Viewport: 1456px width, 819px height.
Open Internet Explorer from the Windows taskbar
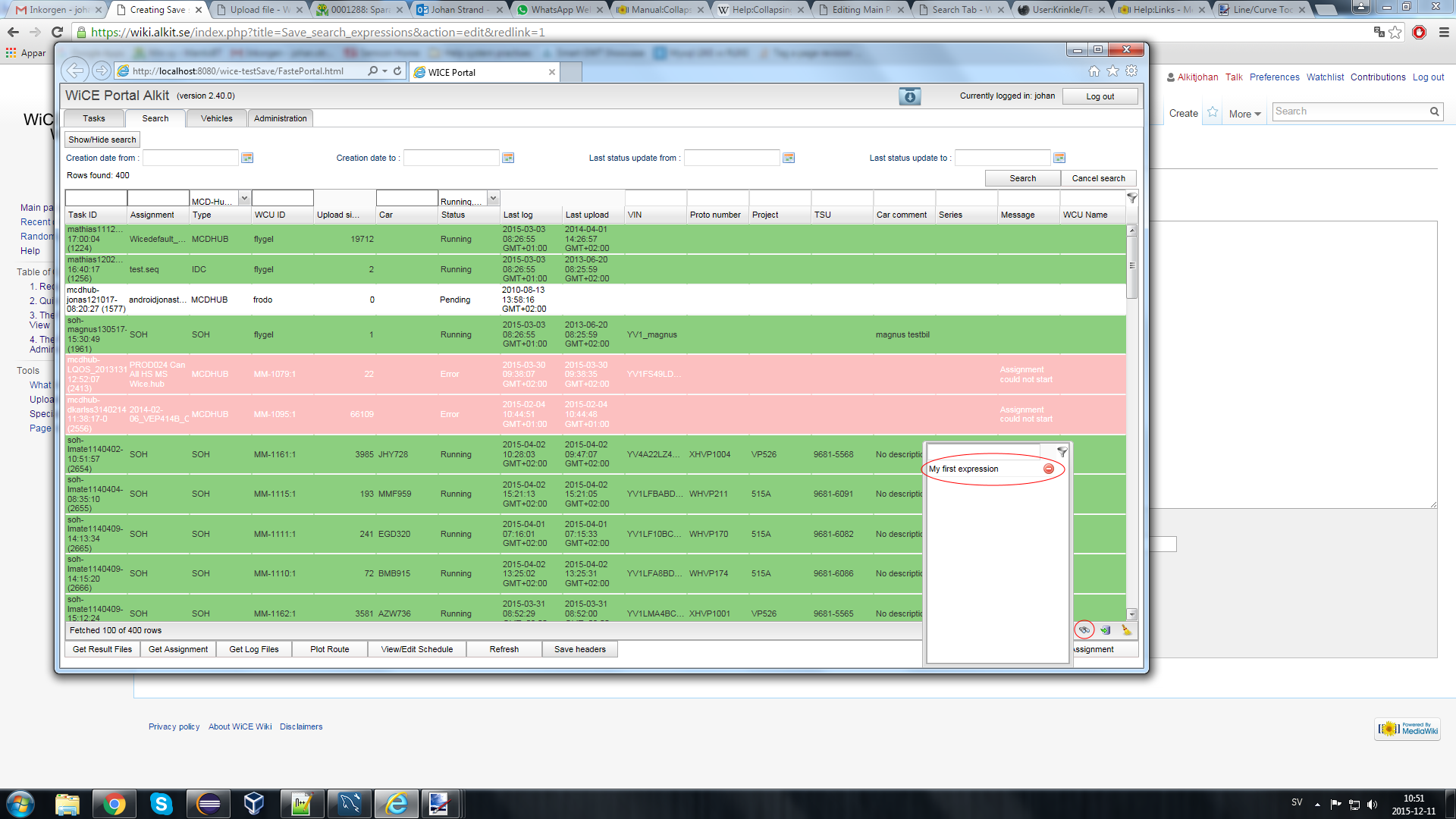(397, 804)
